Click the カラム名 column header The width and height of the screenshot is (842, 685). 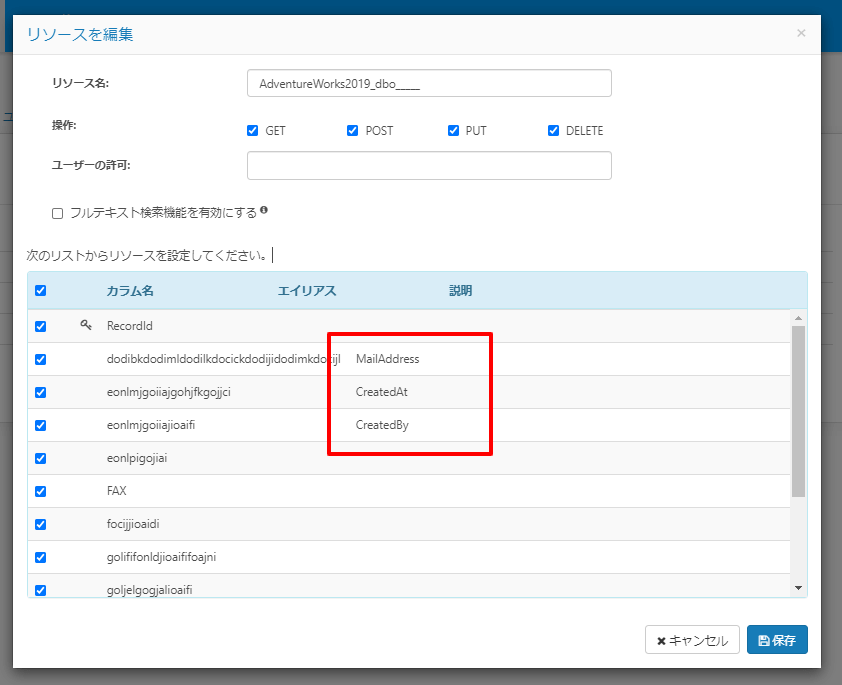130,291
